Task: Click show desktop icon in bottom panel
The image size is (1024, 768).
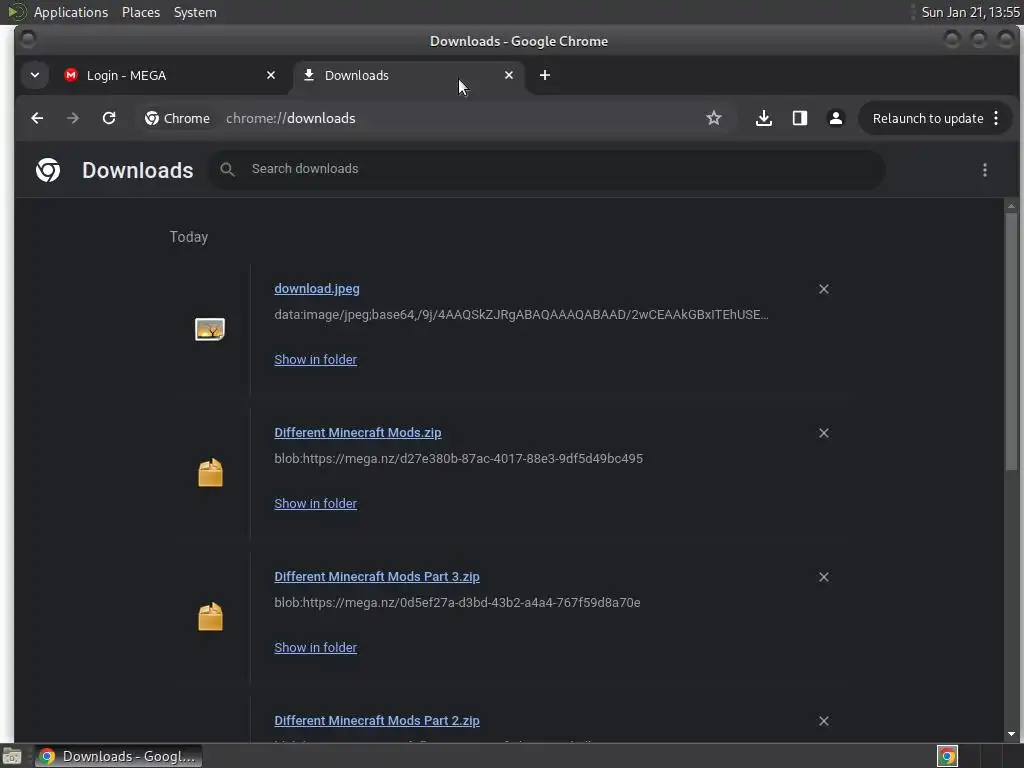Action: pyautogui.click(x=12, y=756)
